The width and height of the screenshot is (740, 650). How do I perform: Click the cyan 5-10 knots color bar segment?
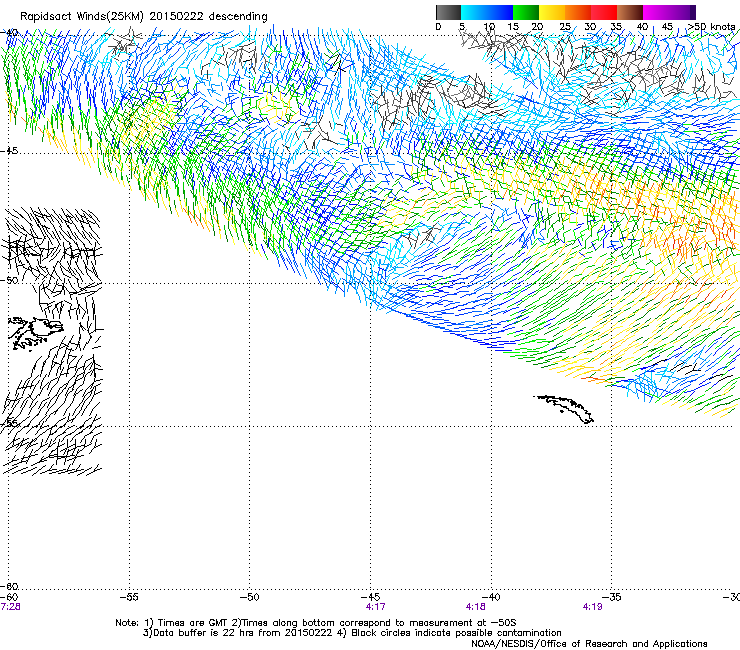[474, 12]
